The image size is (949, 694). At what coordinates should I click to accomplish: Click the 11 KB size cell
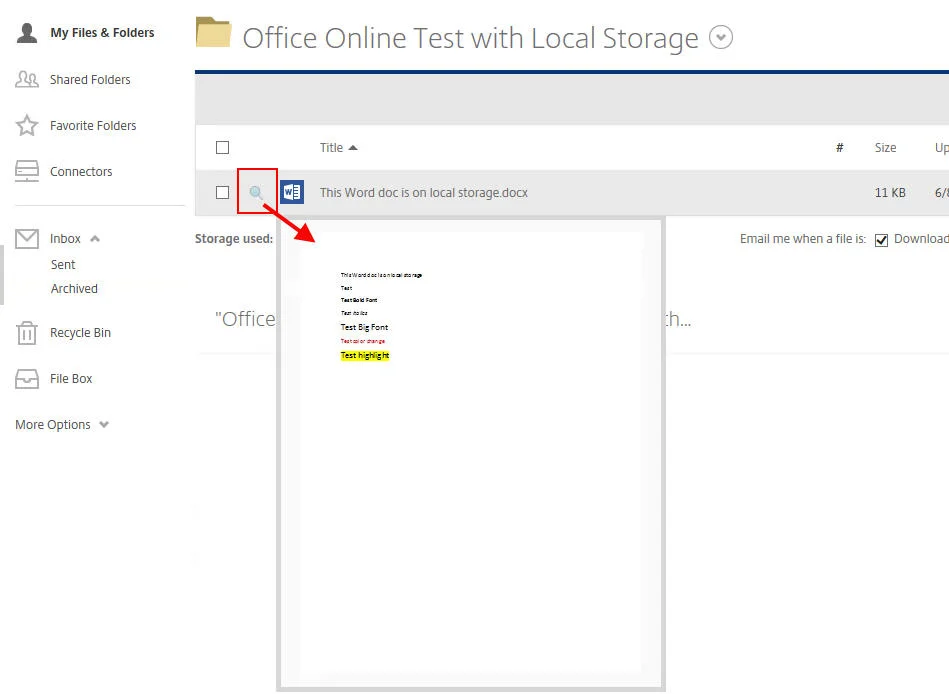pos(890,192)
